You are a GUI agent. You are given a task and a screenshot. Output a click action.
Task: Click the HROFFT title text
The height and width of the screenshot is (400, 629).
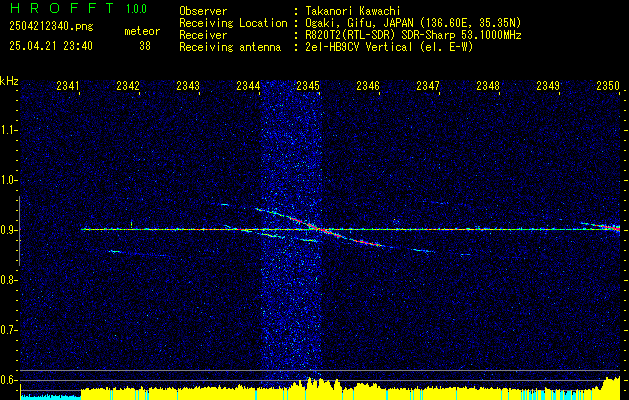point(62,8)
